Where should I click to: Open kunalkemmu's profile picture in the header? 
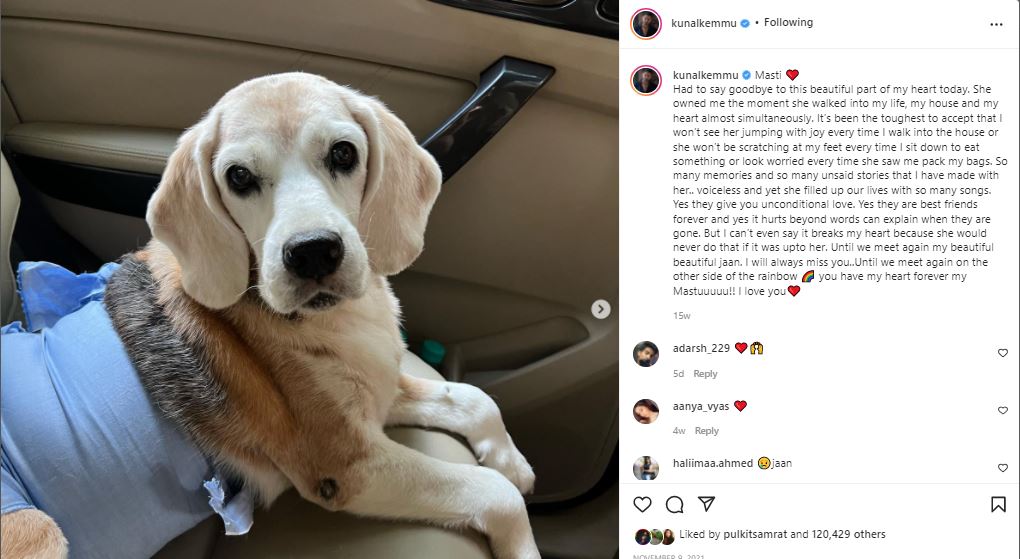(x=646, y=24)
